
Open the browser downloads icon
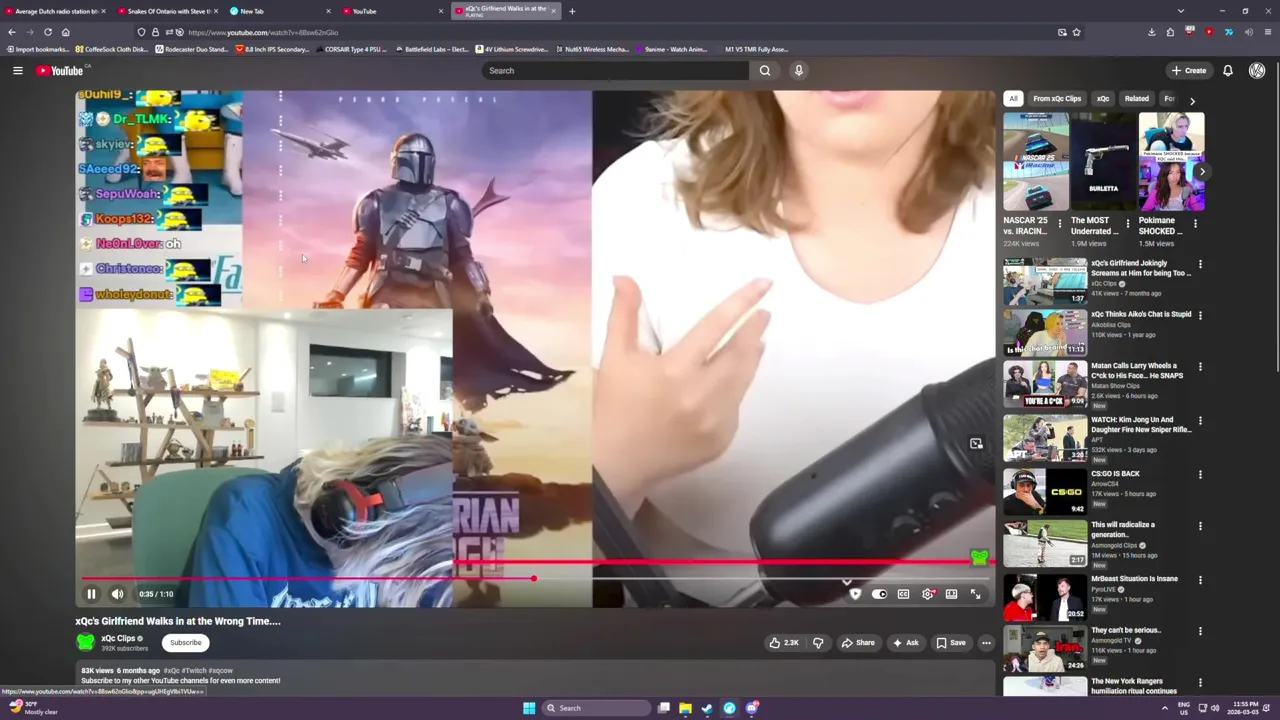1151,32
